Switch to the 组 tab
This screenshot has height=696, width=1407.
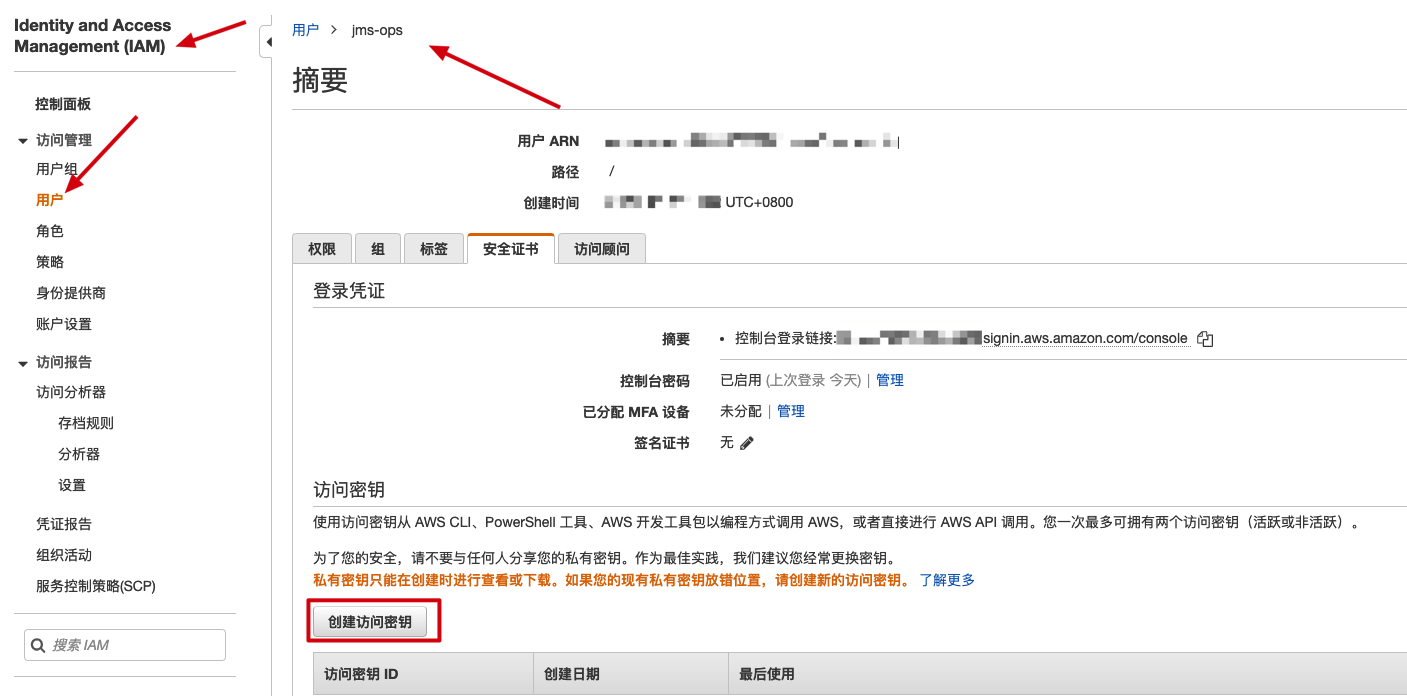click(378, 249)
